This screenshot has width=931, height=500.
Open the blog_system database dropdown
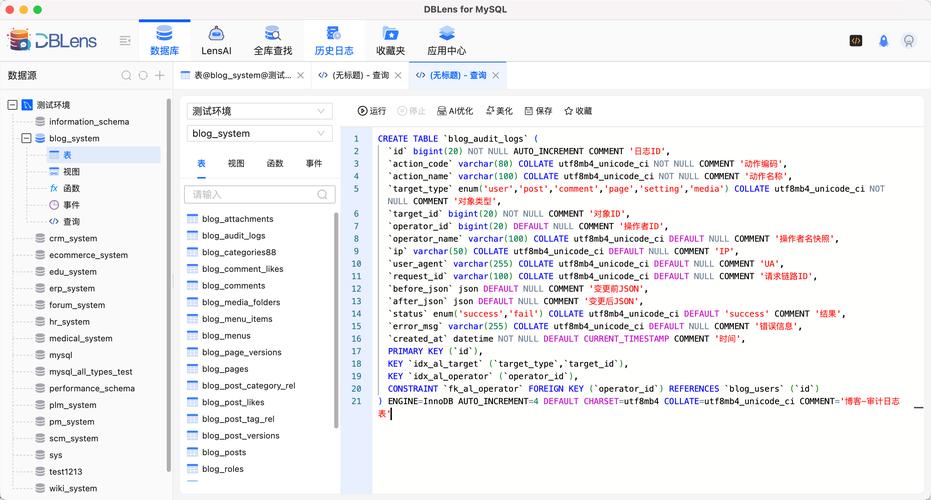(259, 134)
